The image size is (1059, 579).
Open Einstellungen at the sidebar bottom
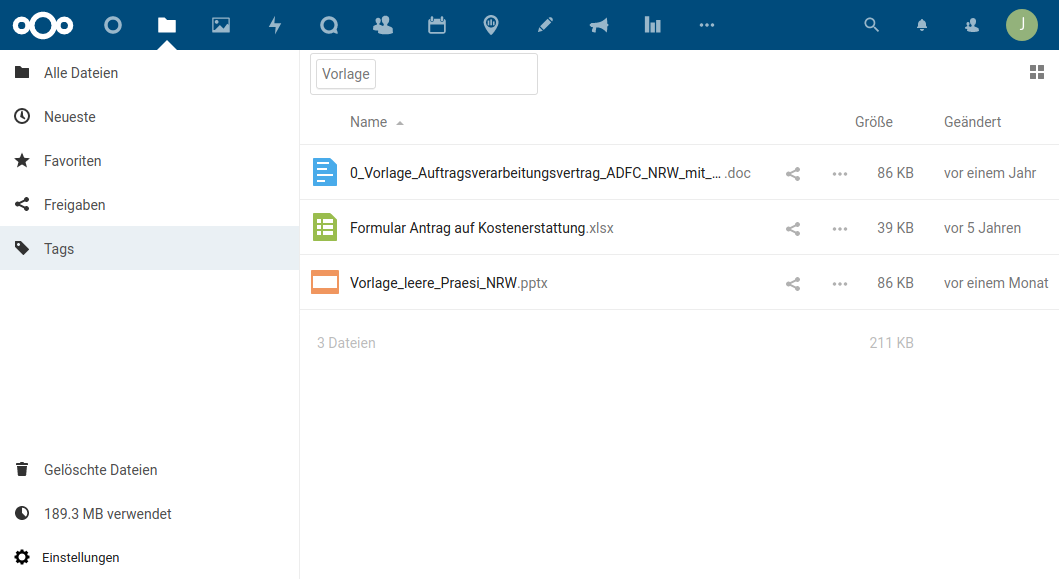pyautogui.click(x=80, y=557)
